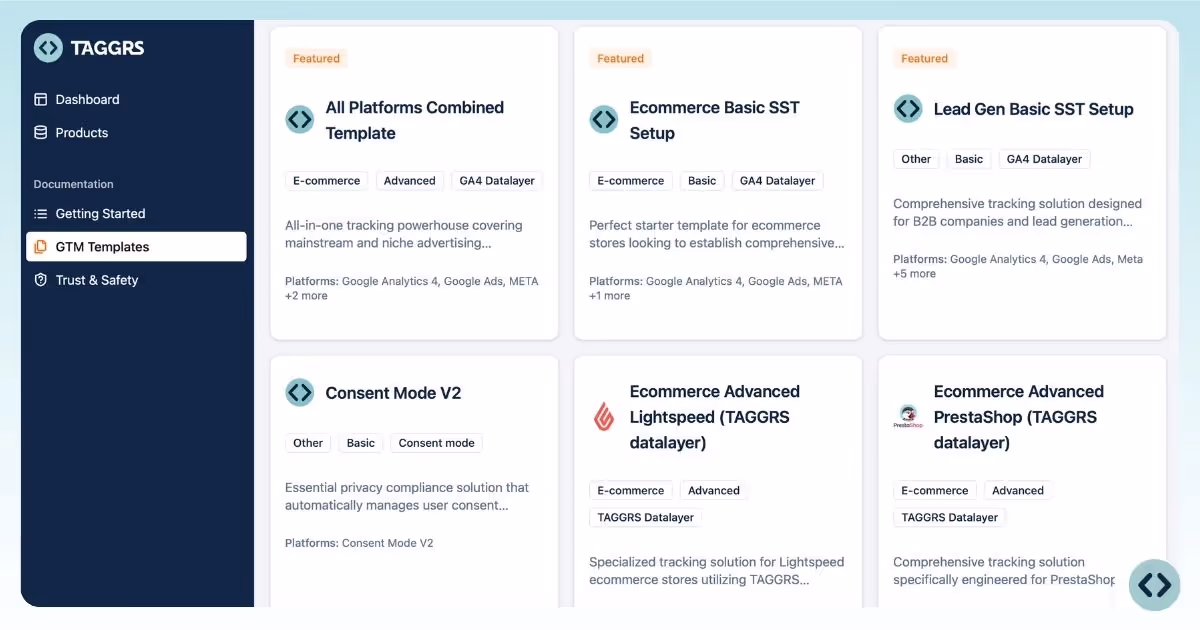Viewport: 1200px width, 630px height.
Task: Click the Products database icon
Action: [x=41, y=132]
